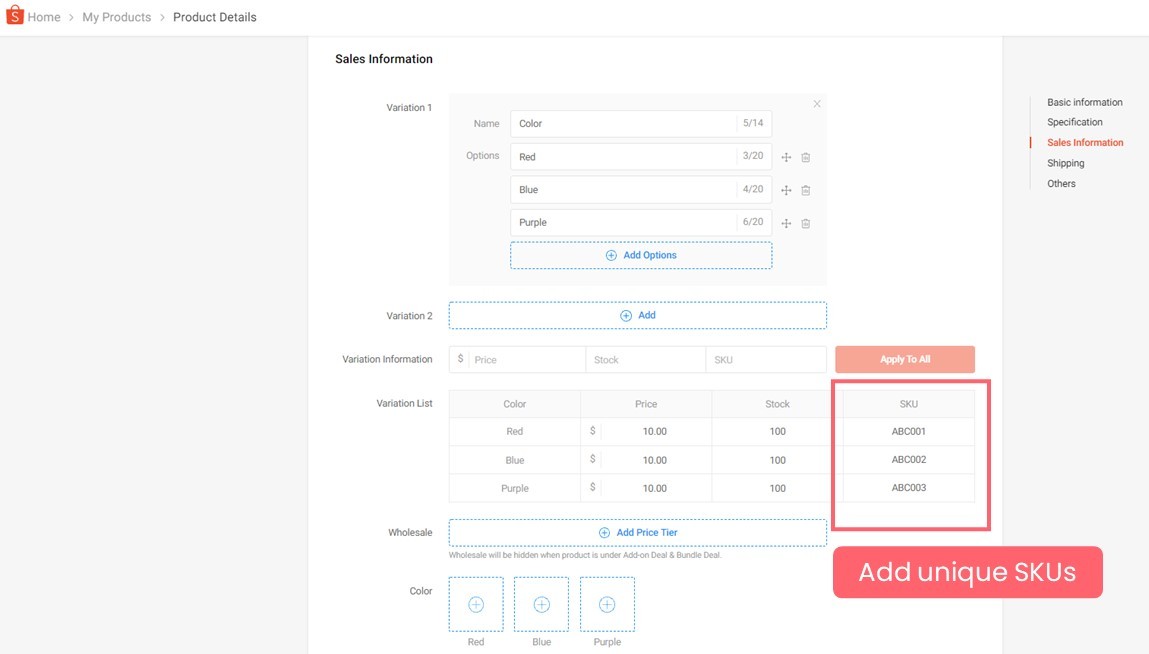Open My Products breadcrumb
This screenshot has width=1149, height=654.
(117, 17)
